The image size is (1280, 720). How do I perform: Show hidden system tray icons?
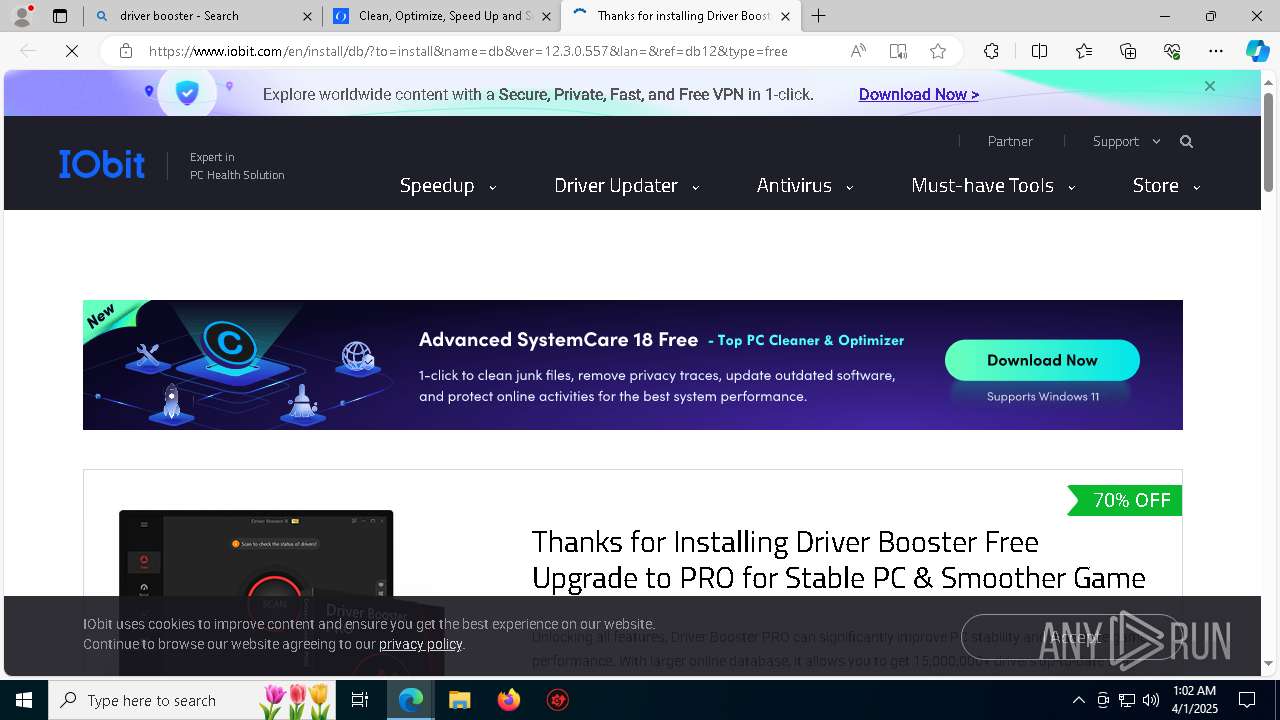[1078, 700]
